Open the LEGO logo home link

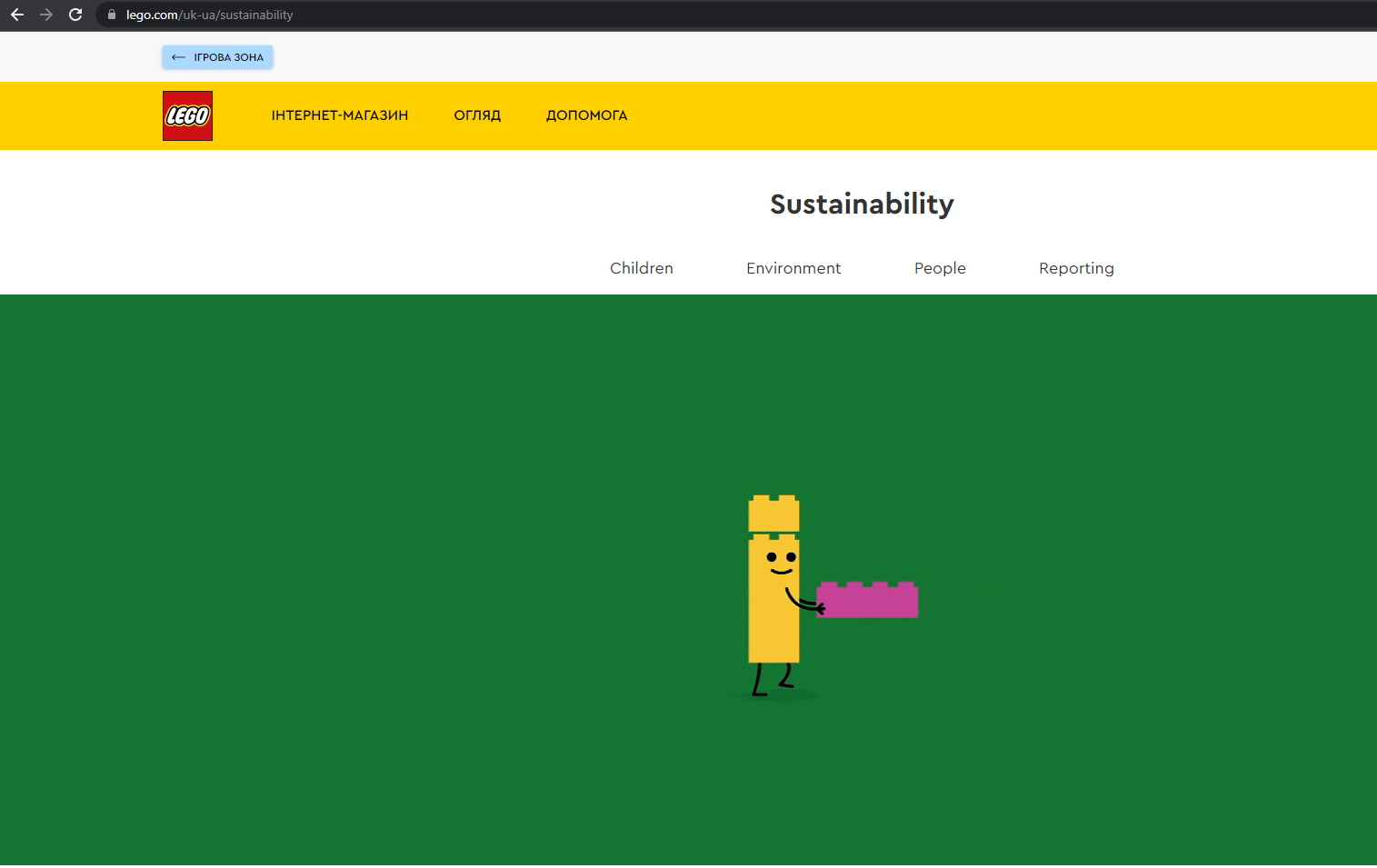(187, 115)
